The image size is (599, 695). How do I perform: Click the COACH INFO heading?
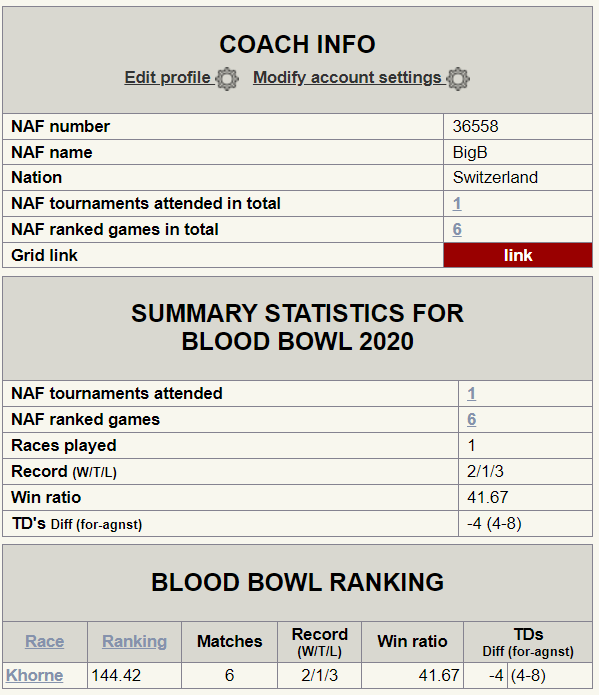tap(298, 44)
